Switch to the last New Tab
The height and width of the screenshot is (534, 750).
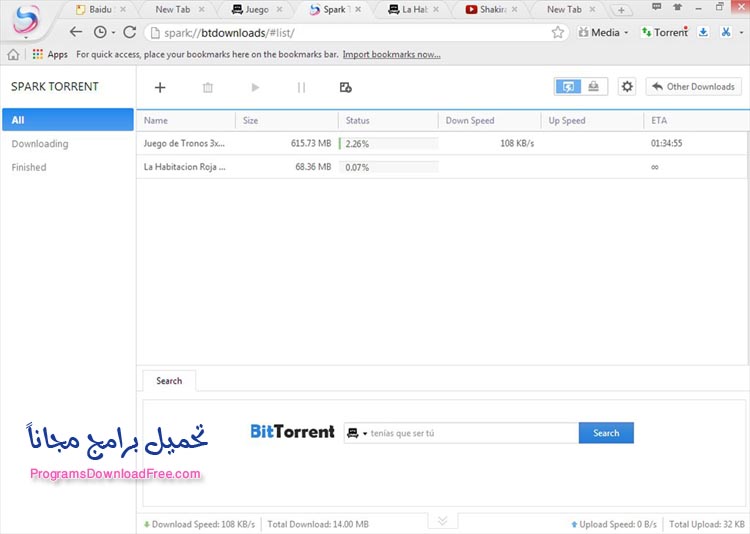(x=564, y=9)
